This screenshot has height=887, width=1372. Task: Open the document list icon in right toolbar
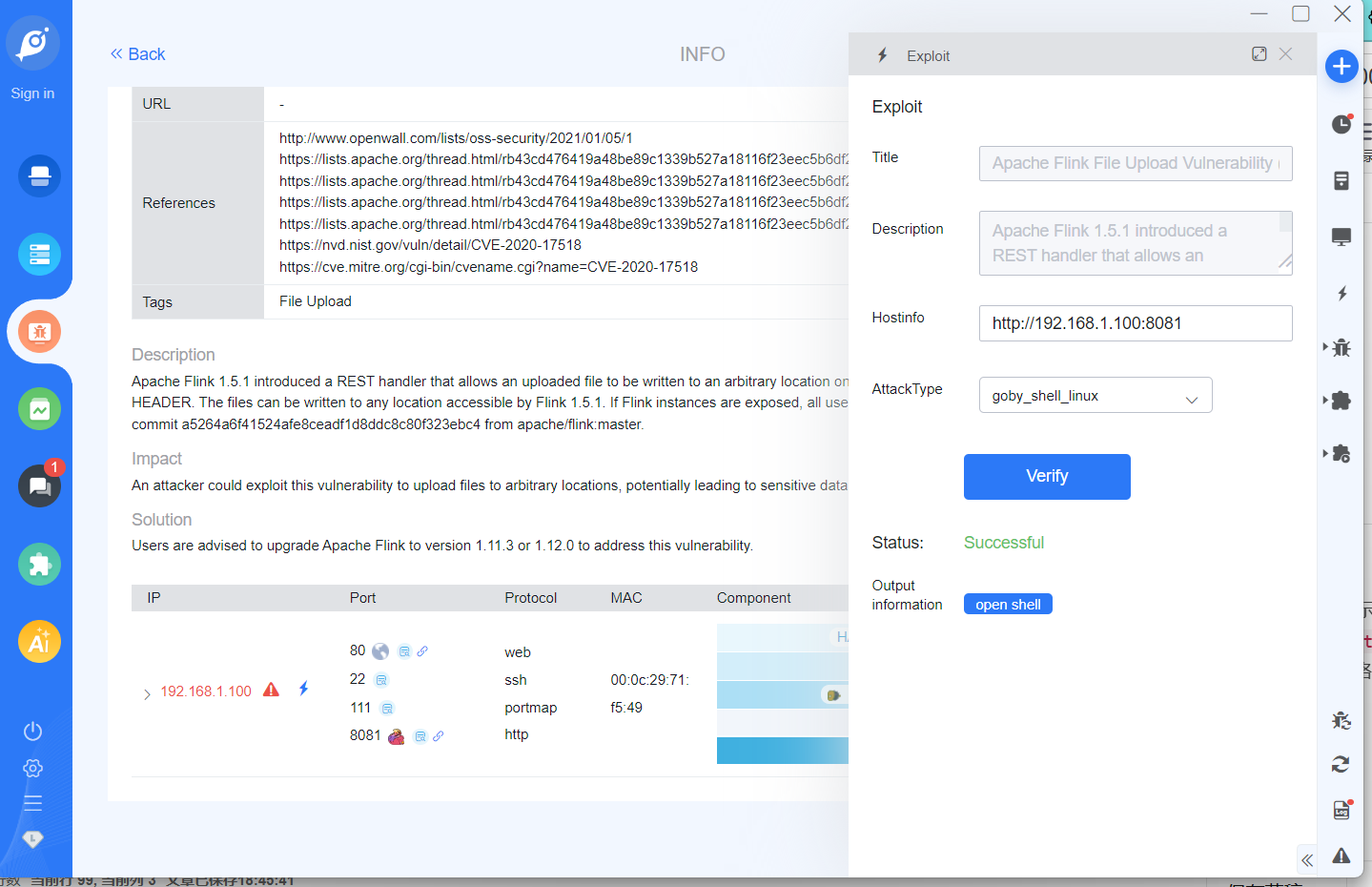click(1341, 180)
